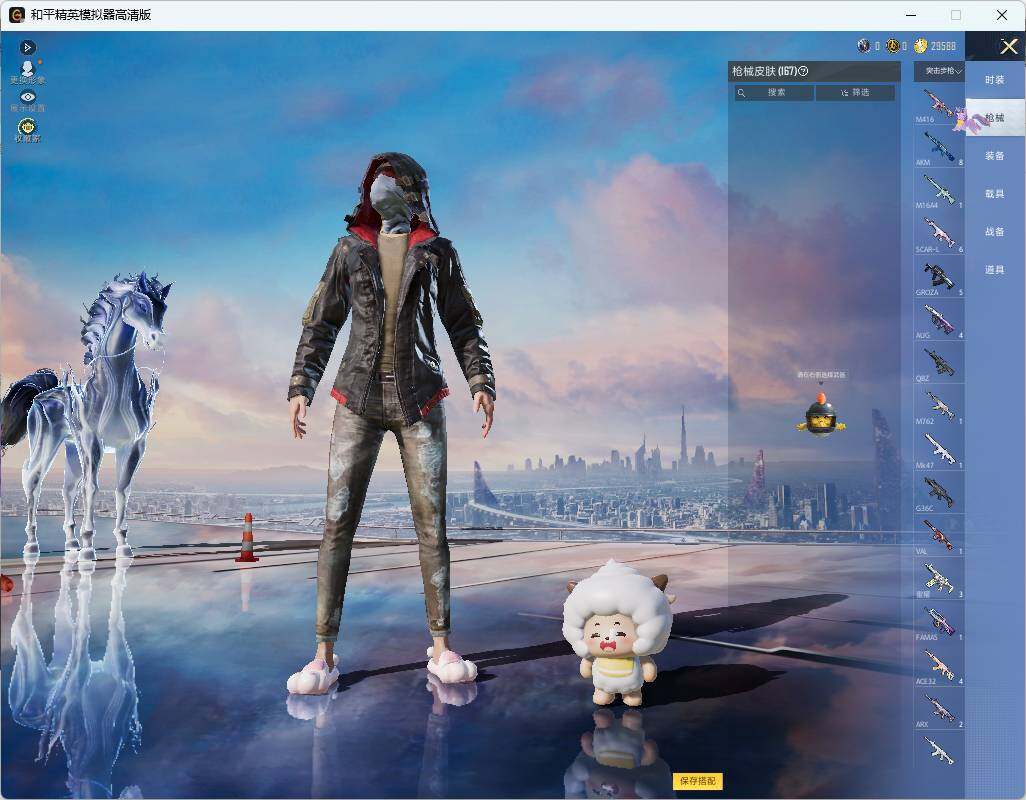Open the 筛选 filter options
The image size is (1026, 800).
click(855, 93)
